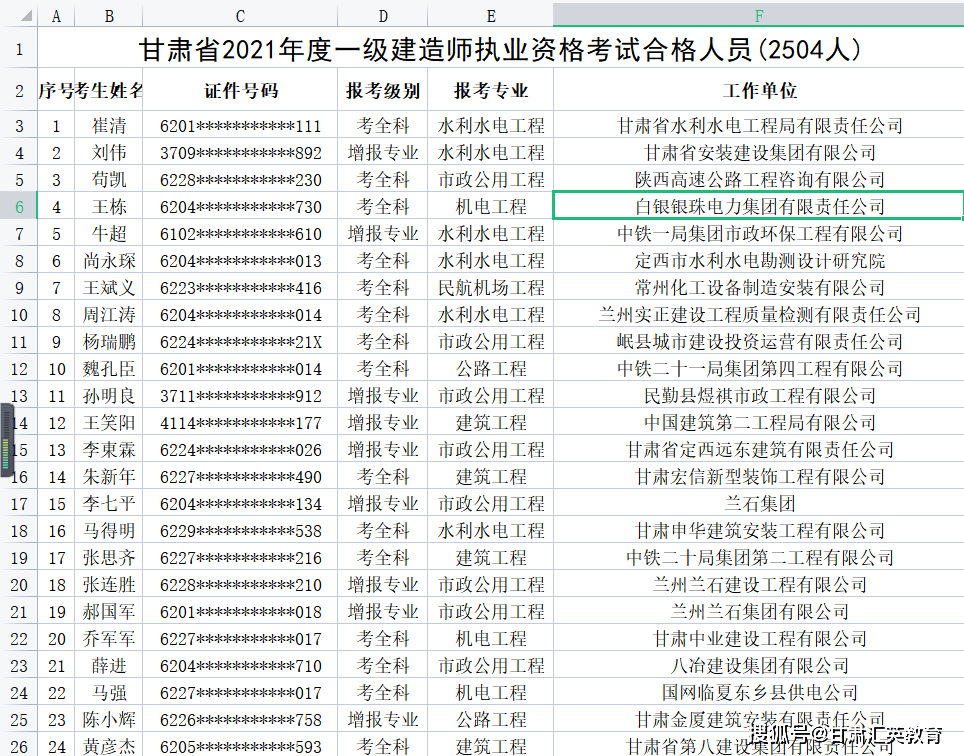
Task: Select column A header
Action: [56, 14]
